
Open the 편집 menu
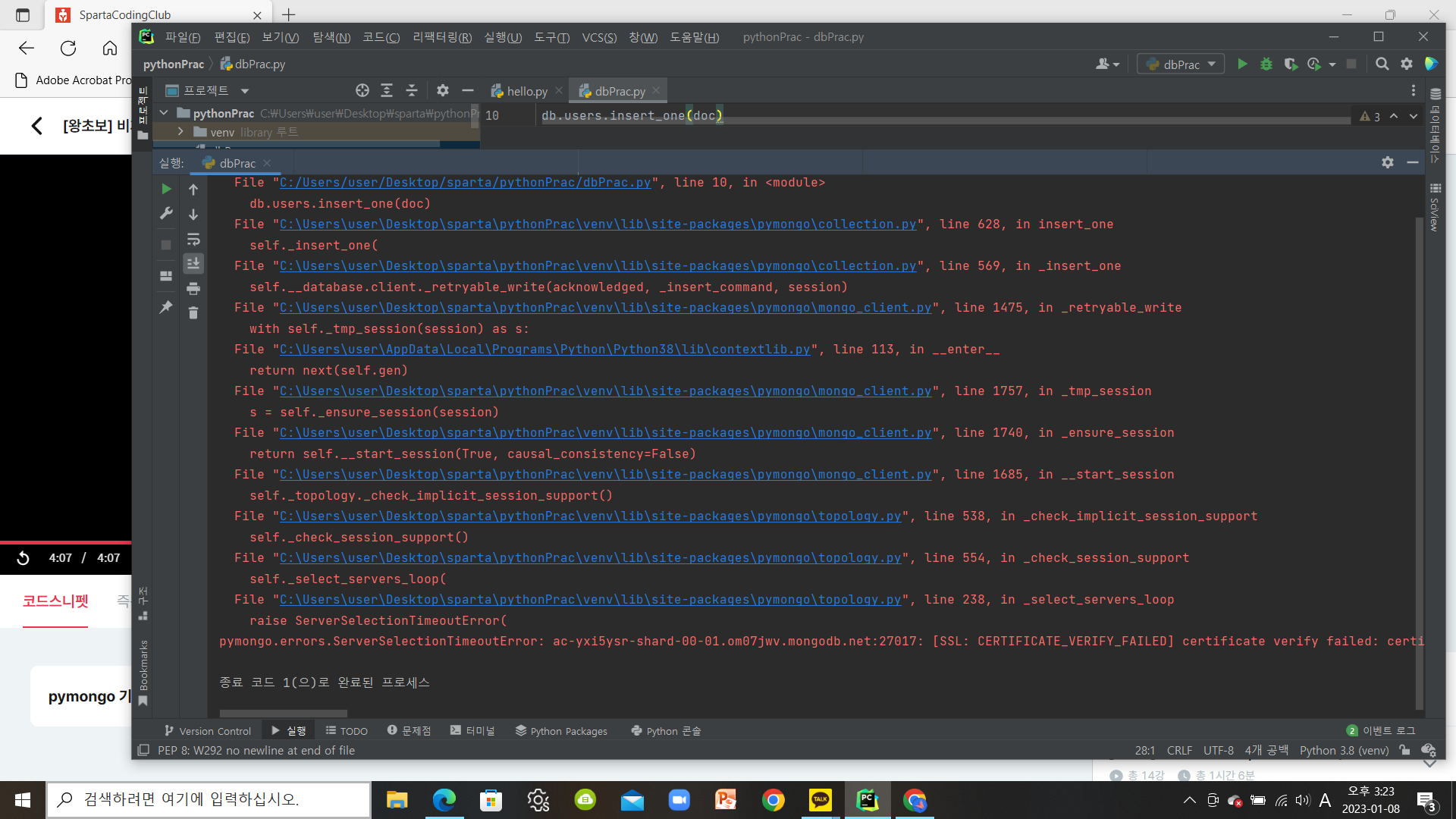pyautogui.click(x=232, y=37)
